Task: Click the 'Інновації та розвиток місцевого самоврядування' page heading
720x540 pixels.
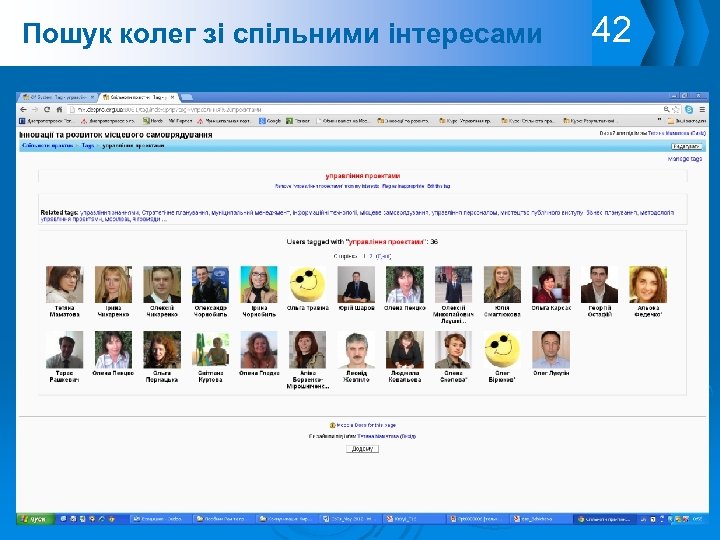Action: coord(116,135)
